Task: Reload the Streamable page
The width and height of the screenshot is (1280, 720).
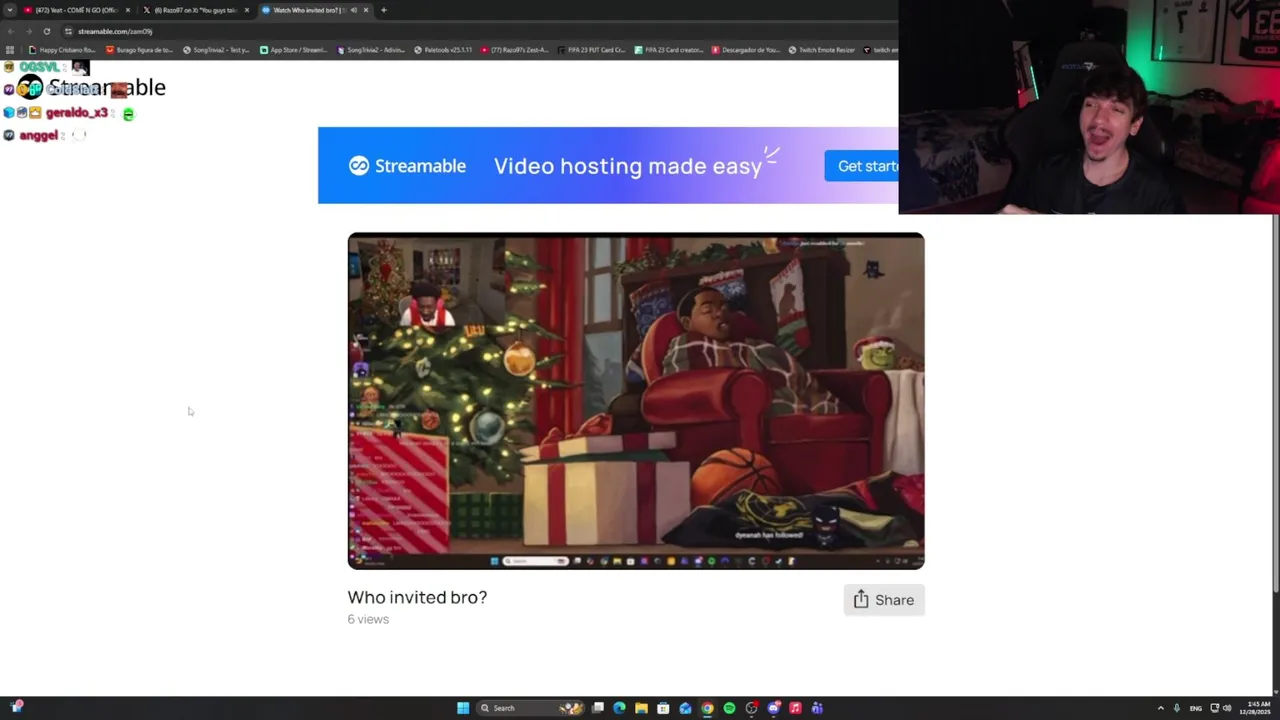Action: [x=46, y=31]
